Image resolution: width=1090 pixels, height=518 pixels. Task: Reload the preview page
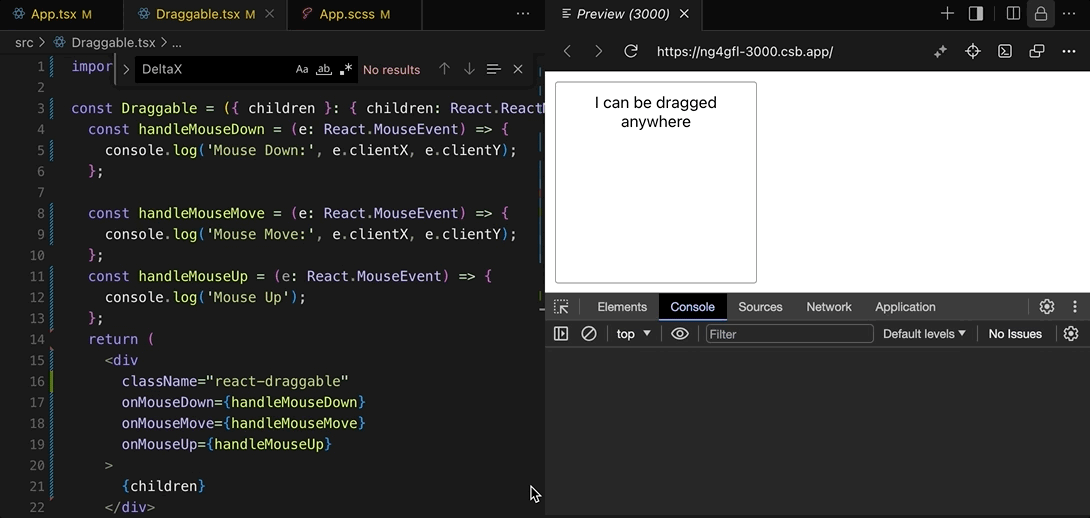(x=631, y=51)
